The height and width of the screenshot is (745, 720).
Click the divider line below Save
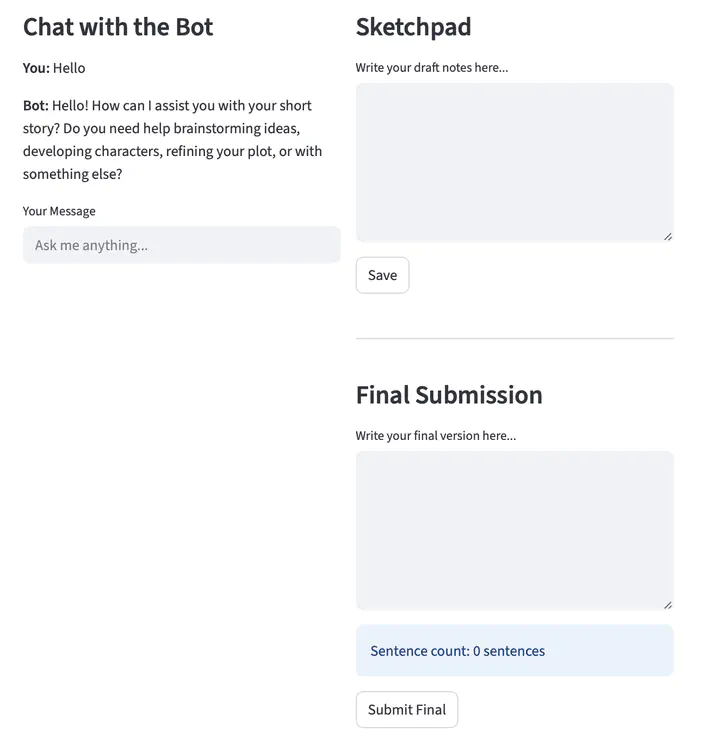(x=514, y=339)
